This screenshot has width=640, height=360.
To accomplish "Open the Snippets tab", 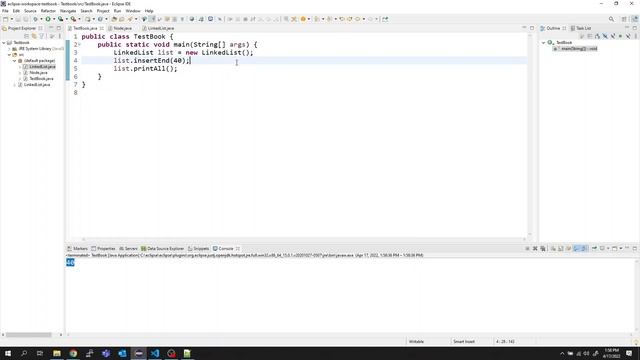I will click(x=198, y=249).
